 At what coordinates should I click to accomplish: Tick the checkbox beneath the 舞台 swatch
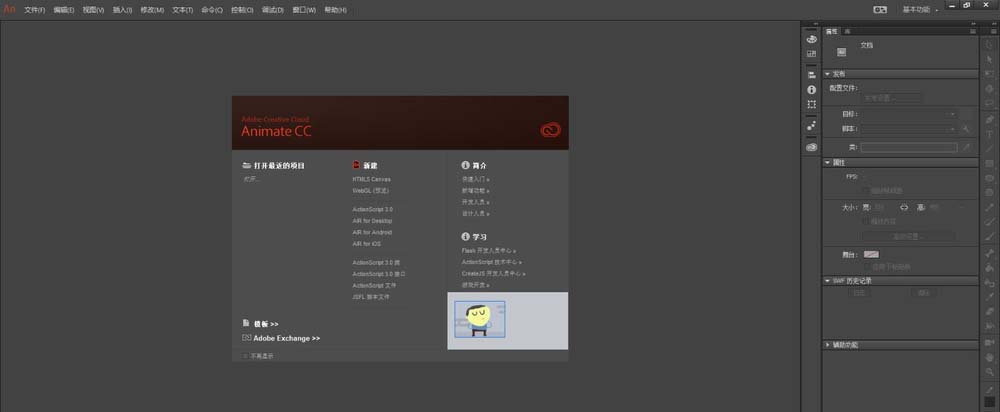click(x=865, y=267)
